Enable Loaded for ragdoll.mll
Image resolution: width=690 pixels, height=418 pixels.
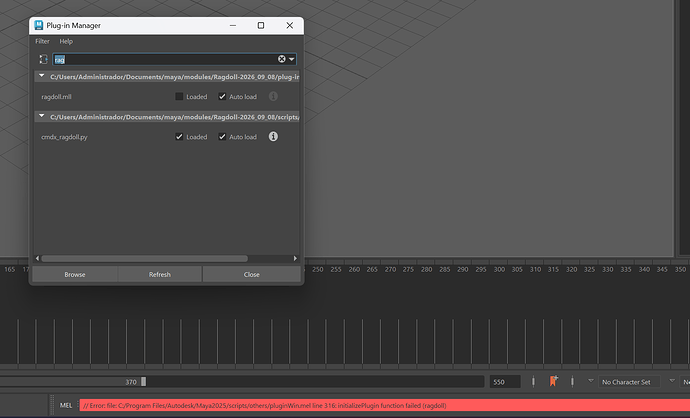coord(179,96)
